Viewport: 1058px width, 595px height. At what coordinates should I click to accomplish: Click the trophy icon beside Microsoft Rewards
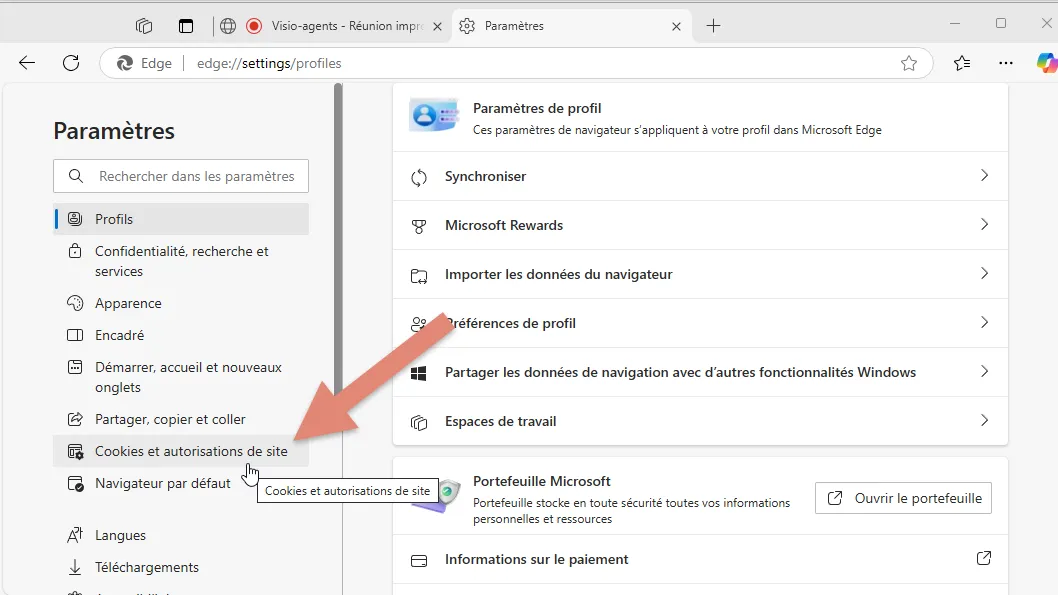tap(419, 227)
